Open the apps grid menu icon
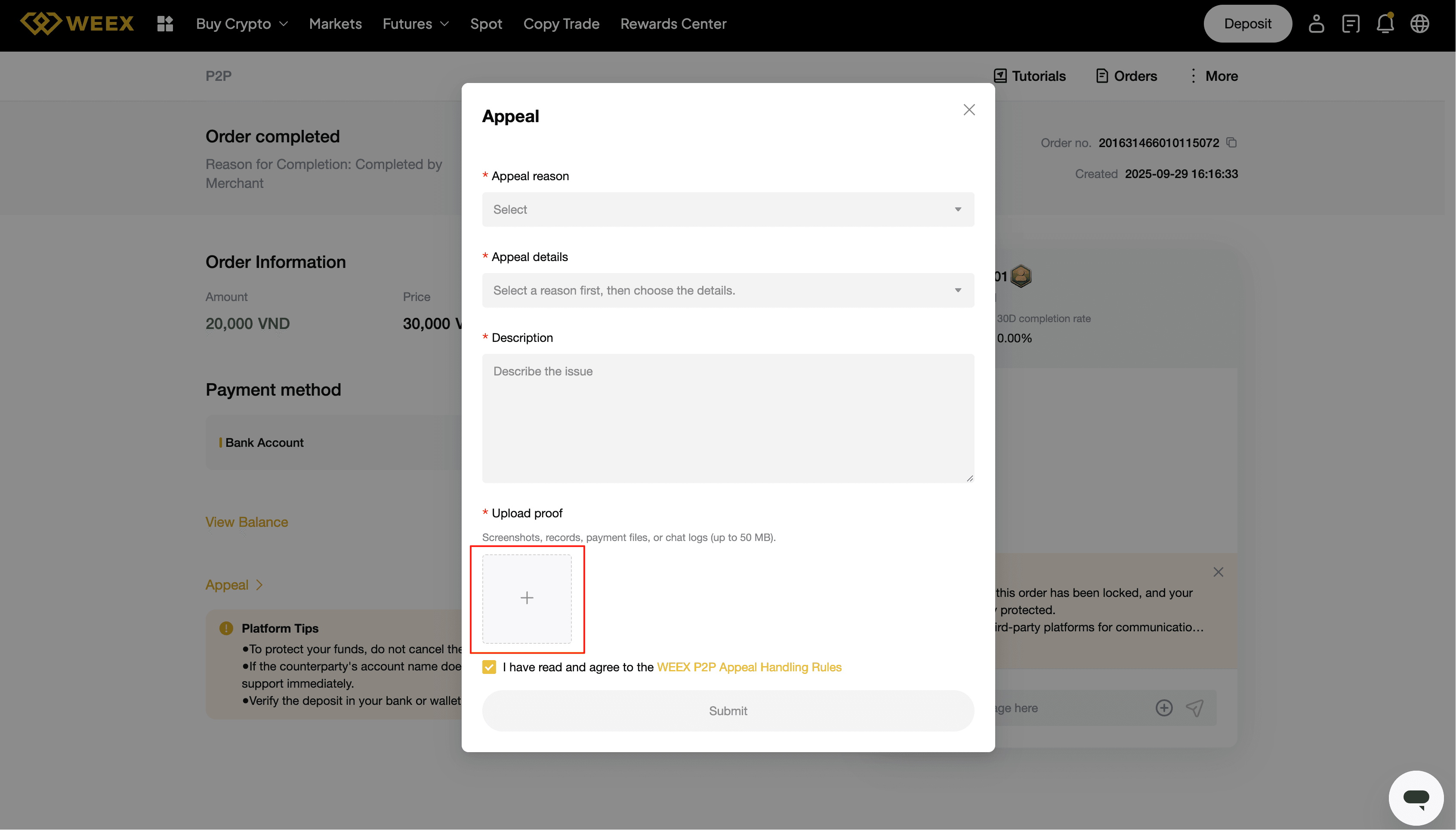The image size is (1456, 830). click(x=165, y=23)
